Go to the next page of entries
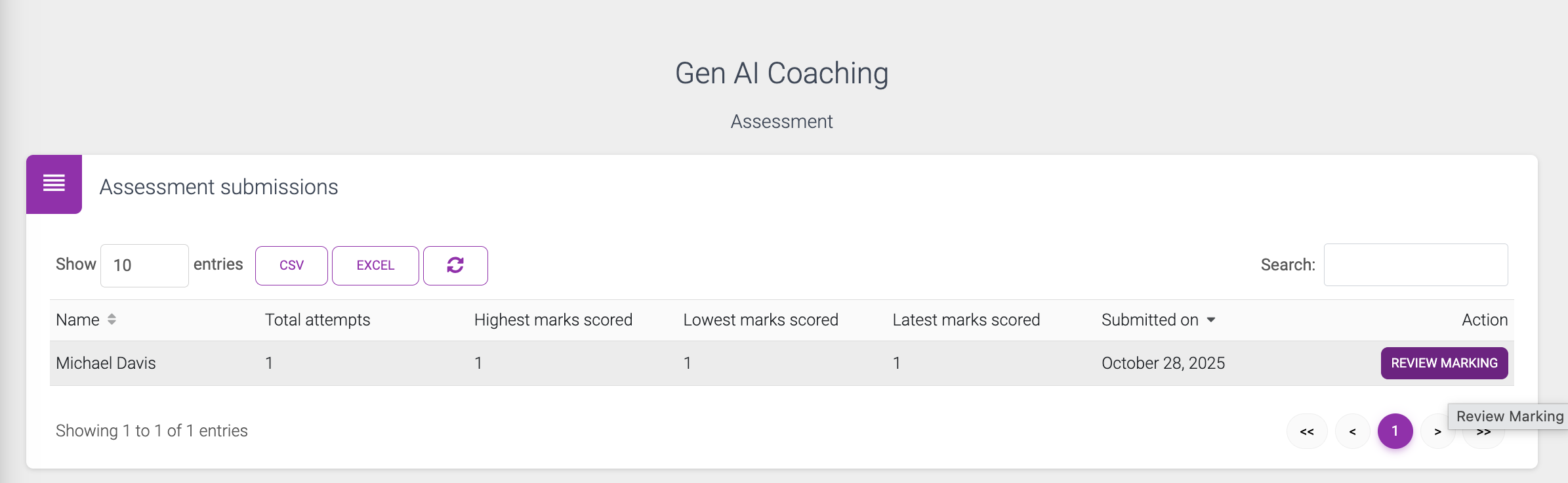 [x=1437, y=432]
